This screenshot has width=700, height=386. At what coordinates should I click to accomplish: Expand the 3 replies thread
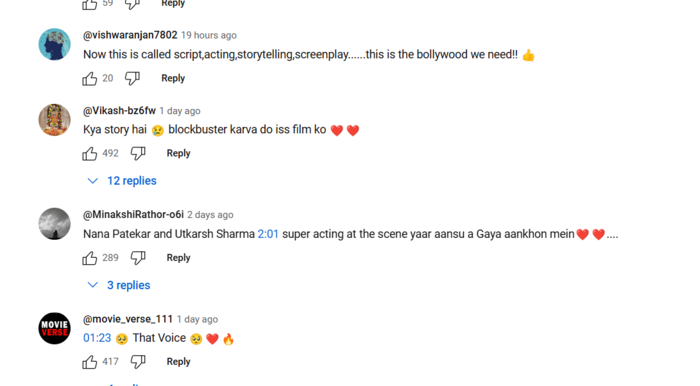pos(119,285)
